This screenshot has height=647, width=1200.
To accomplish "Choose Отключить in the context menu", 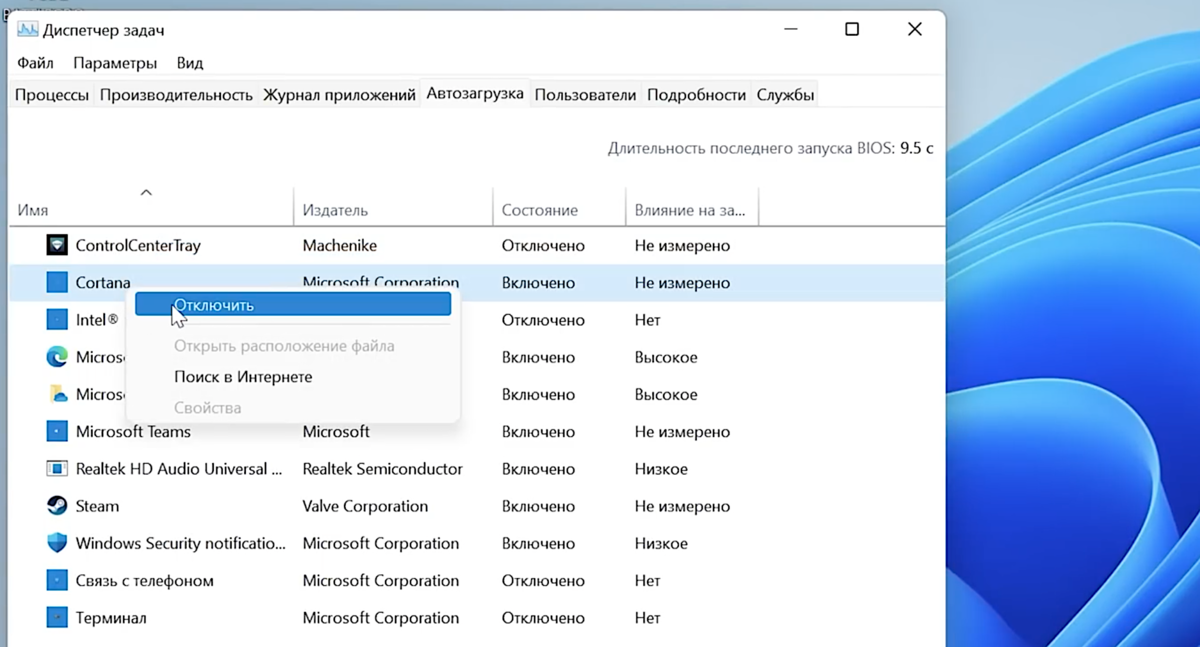I will tap(293, 305).
